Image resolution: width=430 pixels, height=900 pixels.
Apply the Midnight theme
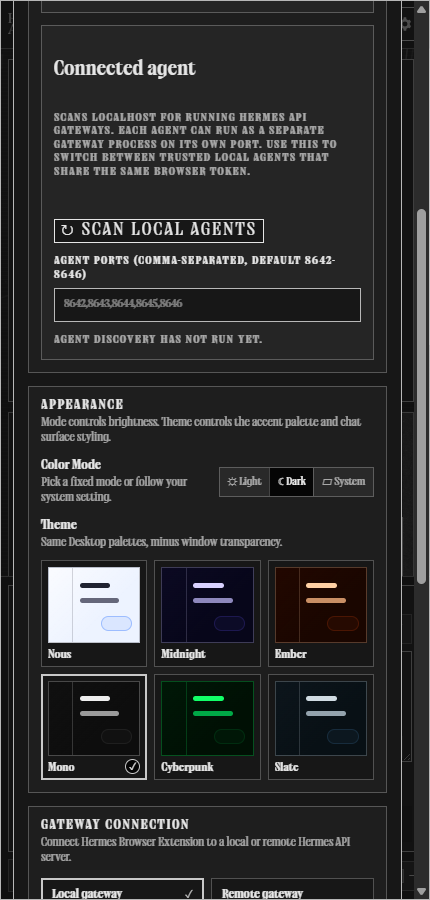(x=207, y=613)
